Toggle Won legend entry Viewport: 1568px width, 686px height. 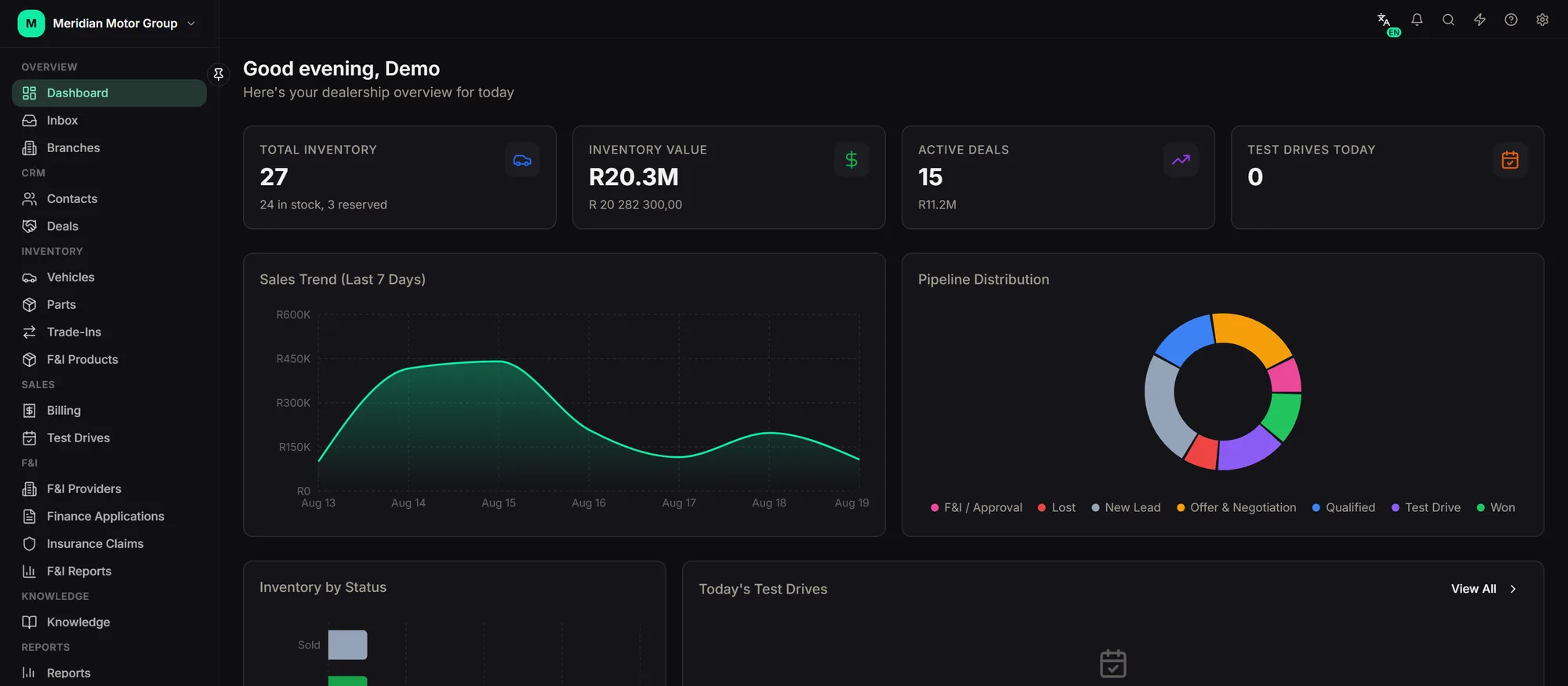[x=1496, y=507]
